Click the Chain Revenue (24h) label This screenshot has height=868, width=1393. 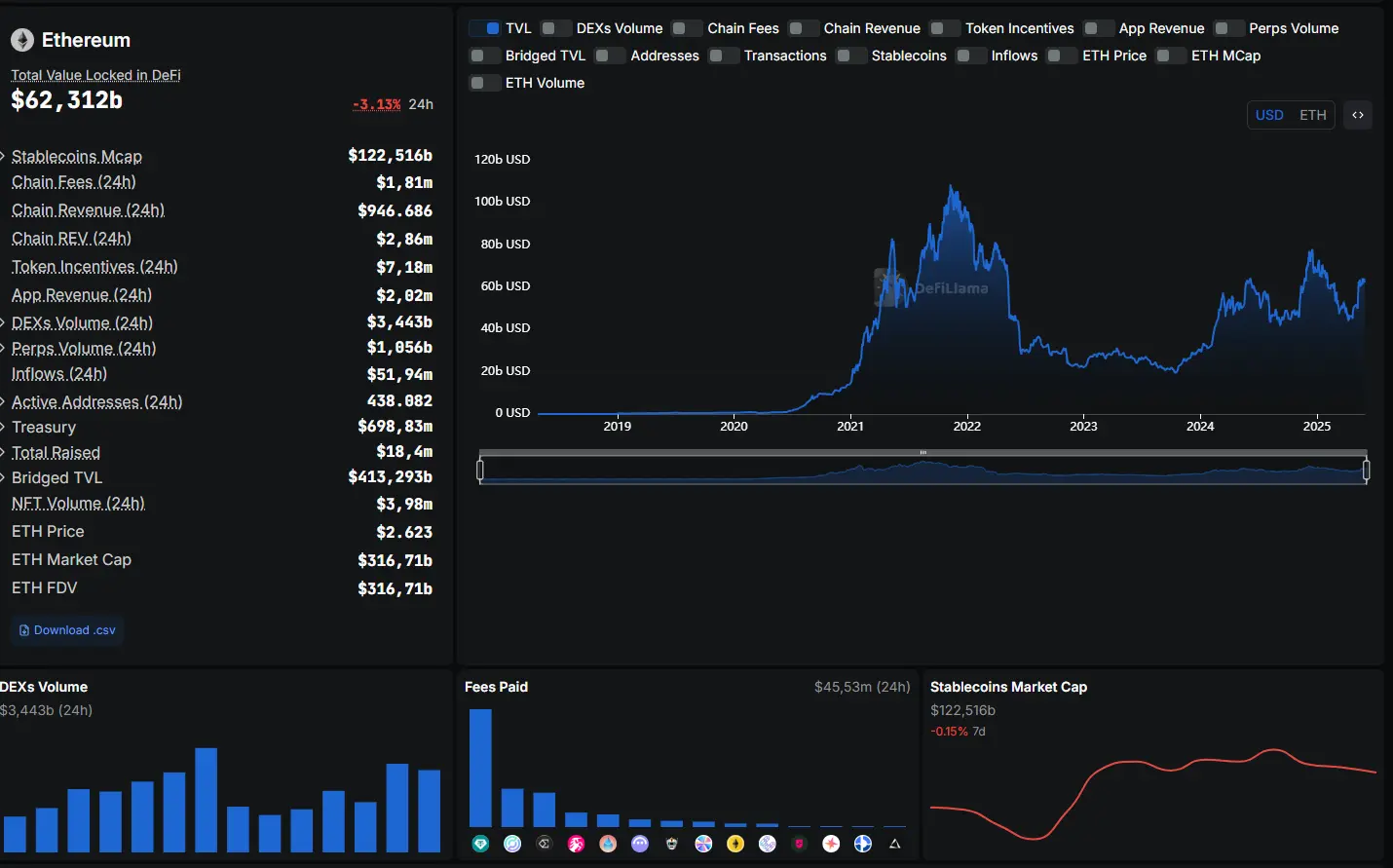[89, 210]
